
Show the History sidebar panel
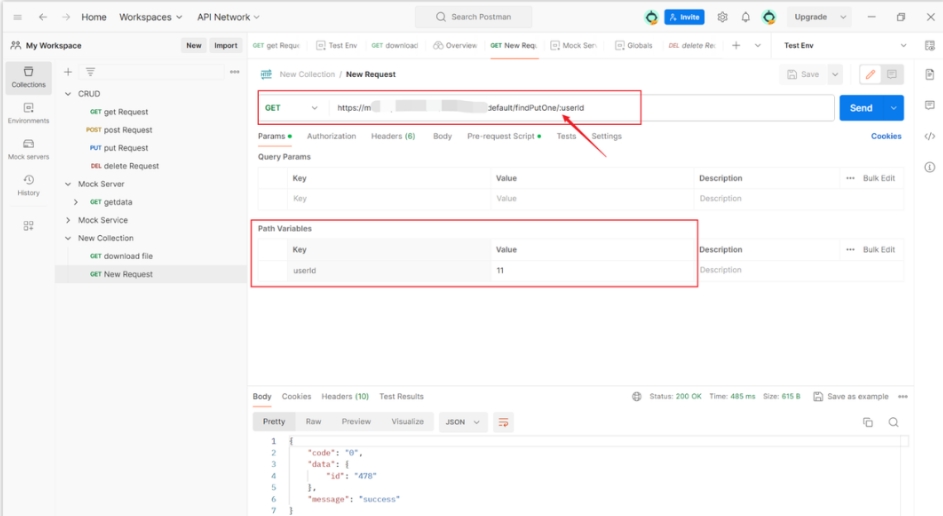click(28, 185)
